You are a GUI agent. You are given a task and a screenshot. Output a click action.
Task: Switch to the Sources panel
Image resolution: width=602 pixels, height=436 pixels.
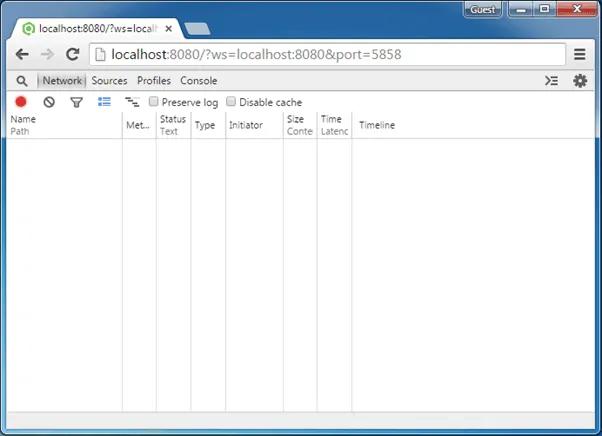tap(109, 81)
